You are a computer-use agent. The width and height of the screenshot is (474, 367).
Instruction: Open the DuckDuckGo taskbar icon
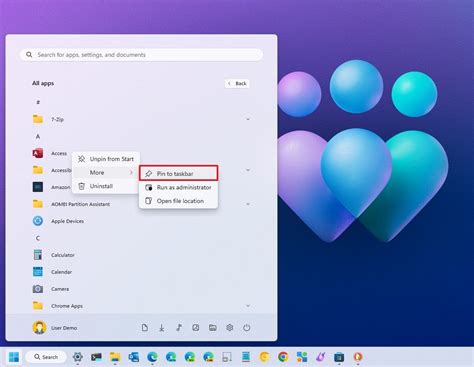click(x=358, y=357)
